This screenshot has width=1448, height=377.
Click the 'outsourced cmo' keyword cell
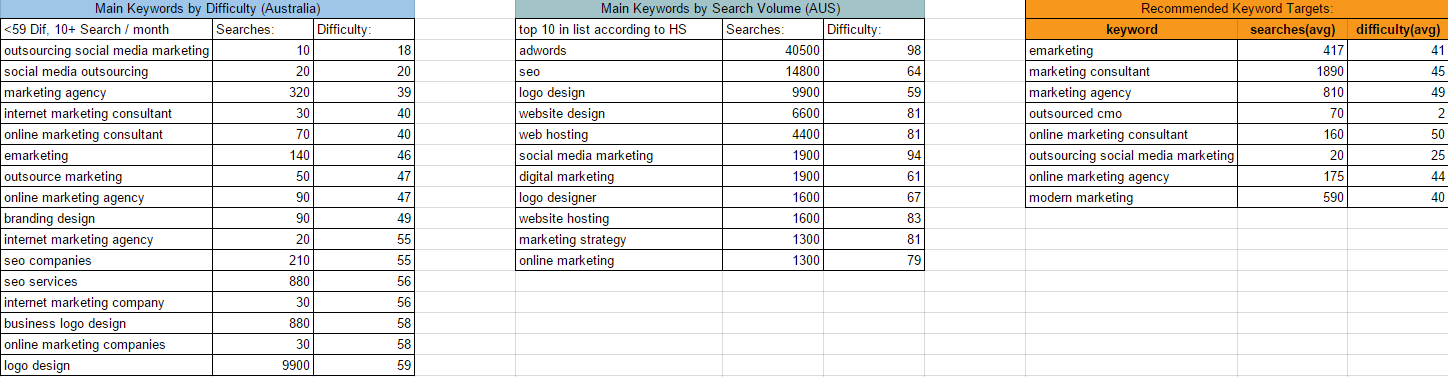coord(1132,113)
